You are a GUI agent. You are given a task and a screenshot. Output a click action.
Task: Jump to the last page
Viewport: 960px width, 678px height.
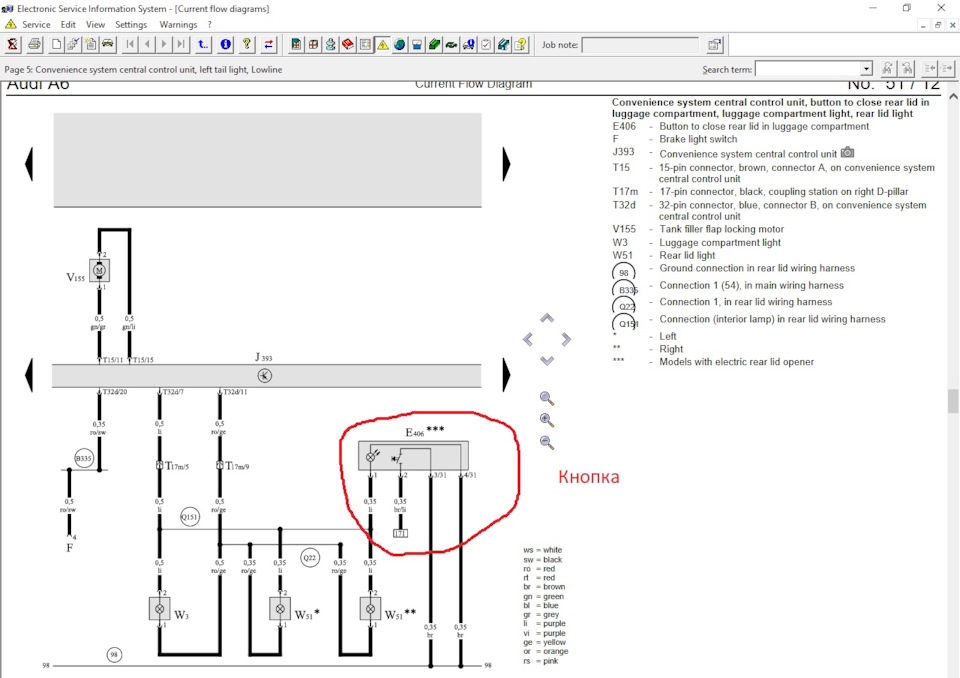pos(181,45)
